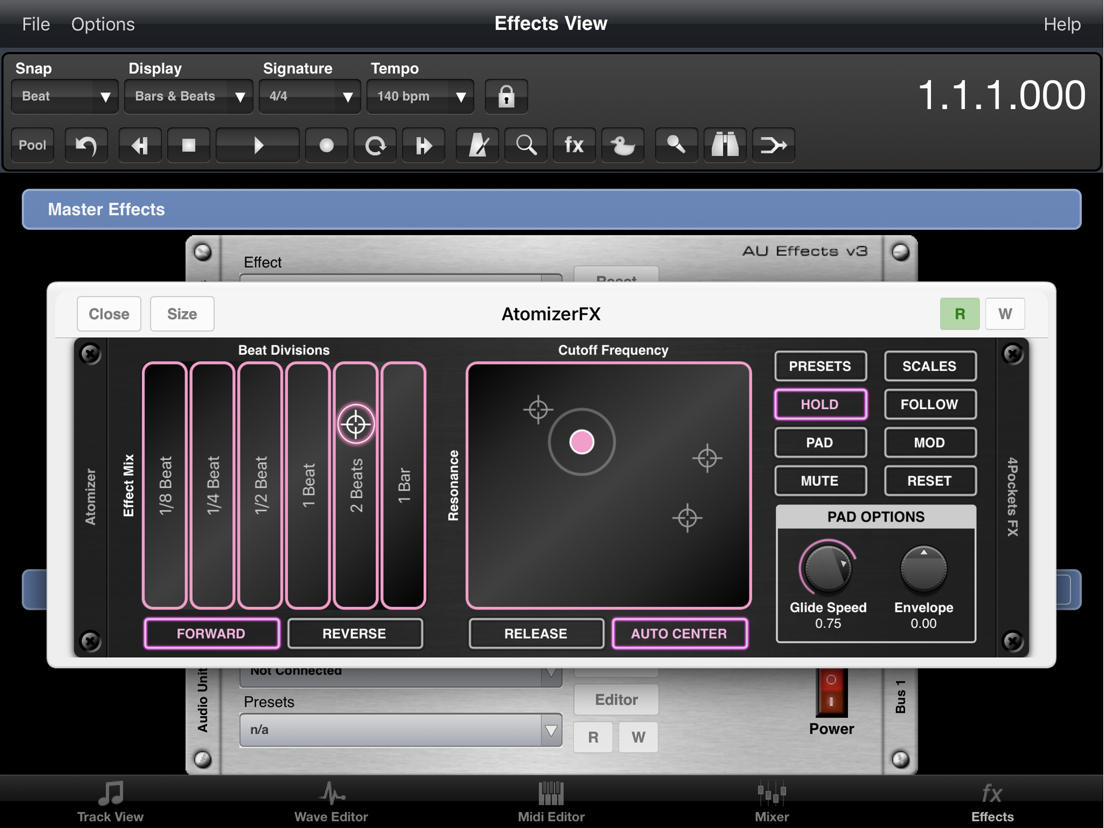
Task: Open the magnifier zoom tool
Action: click(x=526, y=145)
